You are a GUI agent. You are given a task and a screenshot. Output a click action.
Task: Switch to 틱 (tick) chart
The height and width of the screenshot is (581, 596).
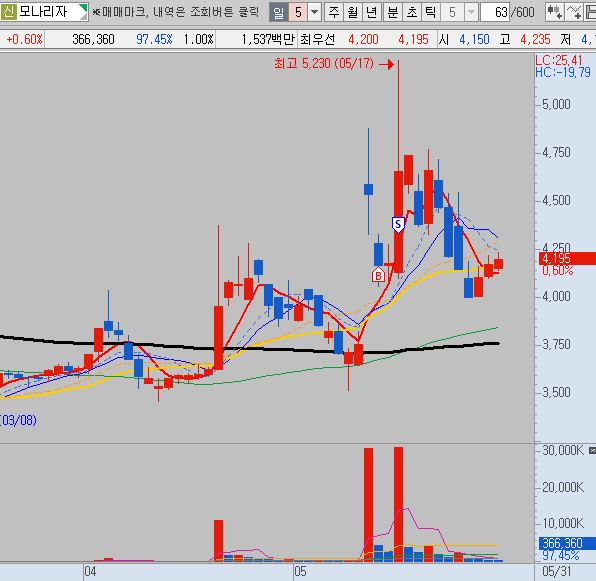tap(431, 13)
